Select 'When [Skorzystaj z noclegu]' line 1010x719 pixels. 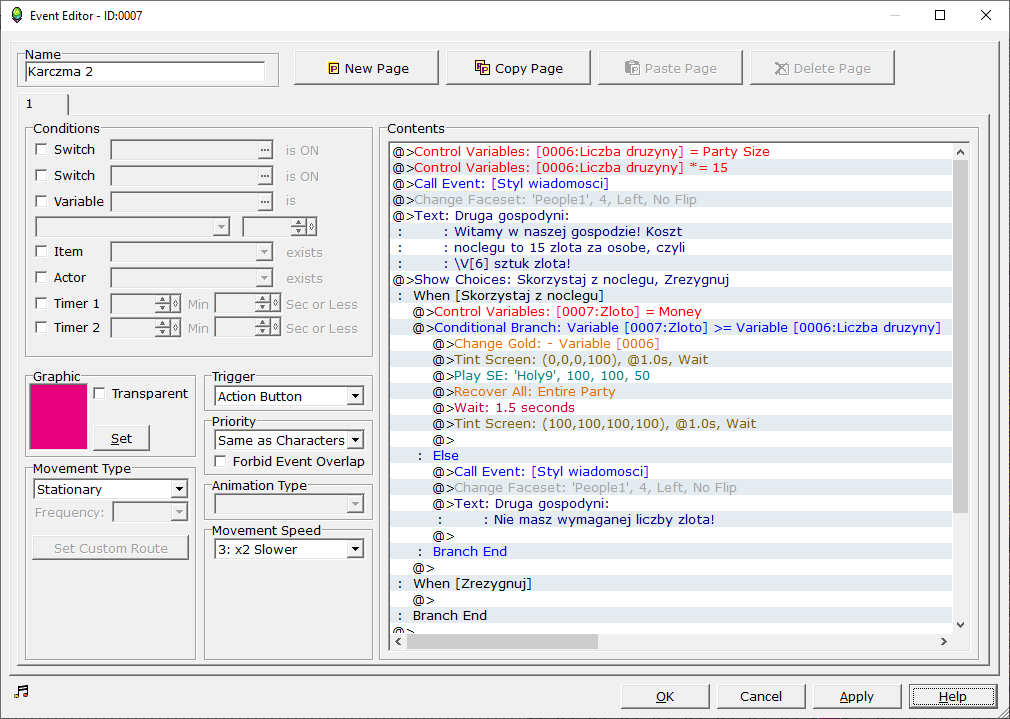(671, 296)
